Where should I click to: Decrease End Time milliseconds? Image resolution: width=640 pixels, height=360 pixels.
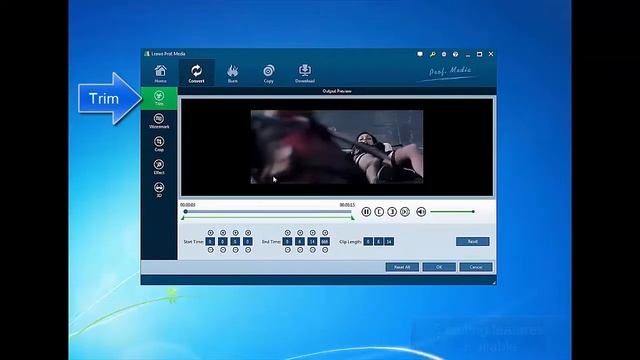pyautogui.click(x=325, y=250)
